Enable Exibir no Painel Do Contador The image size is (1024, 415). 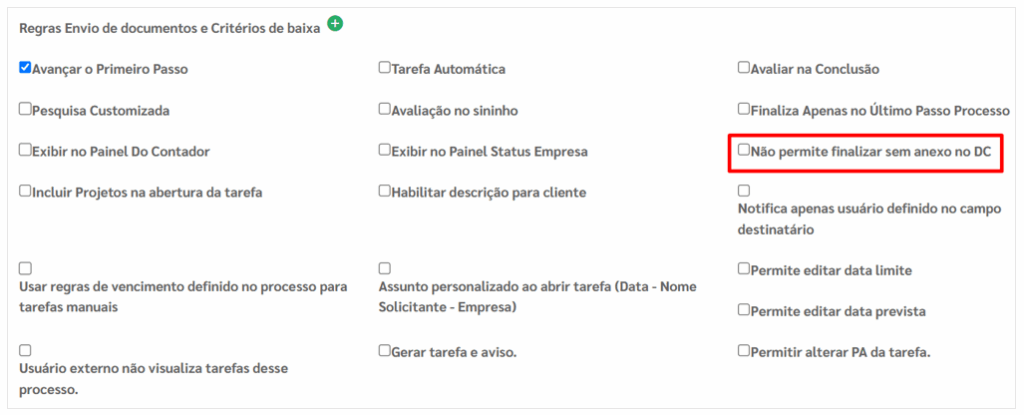[x=26, y=150]
